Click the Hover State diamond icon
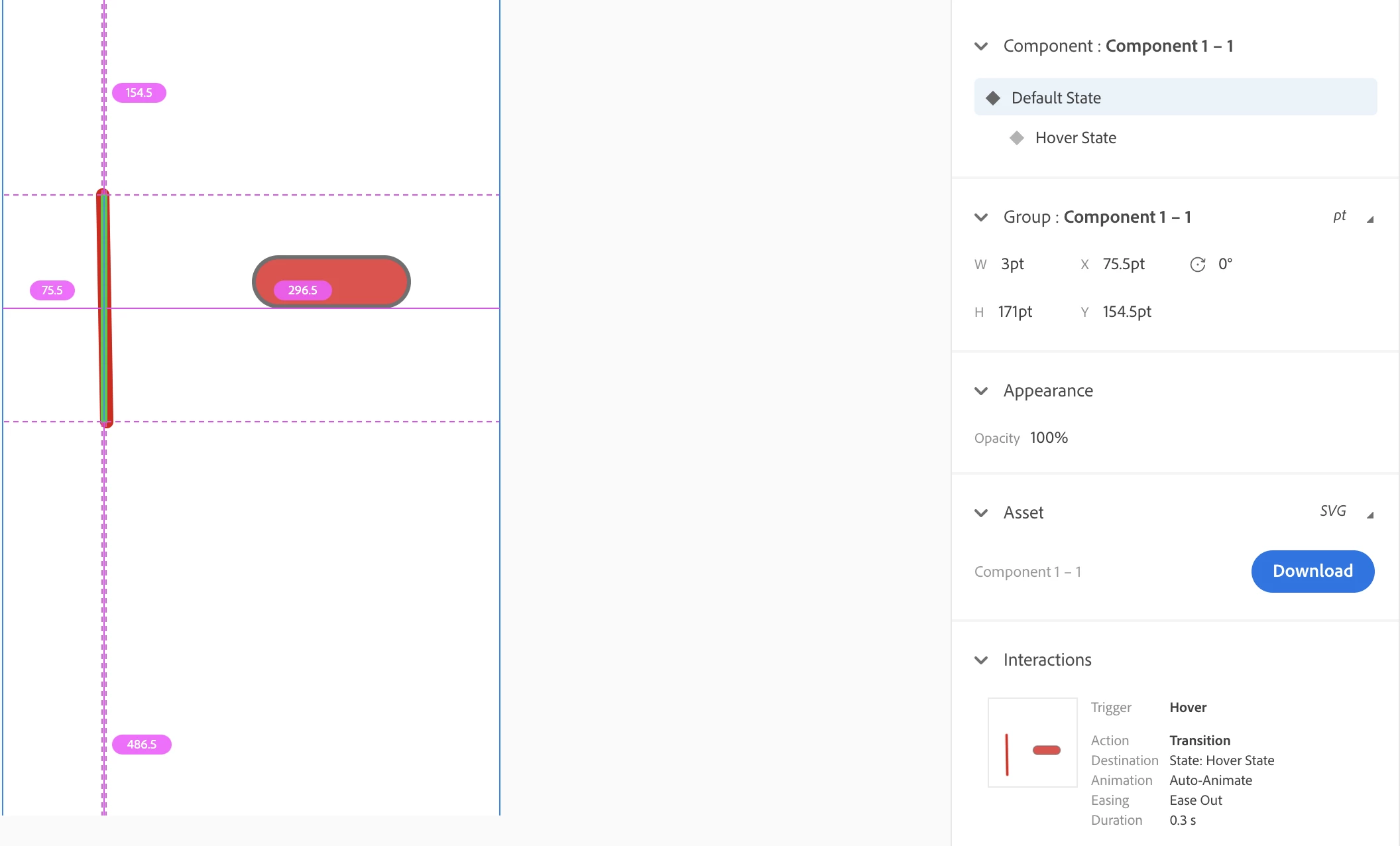Viewport: 1400px width, 846px height. [x=1016, y=138]
